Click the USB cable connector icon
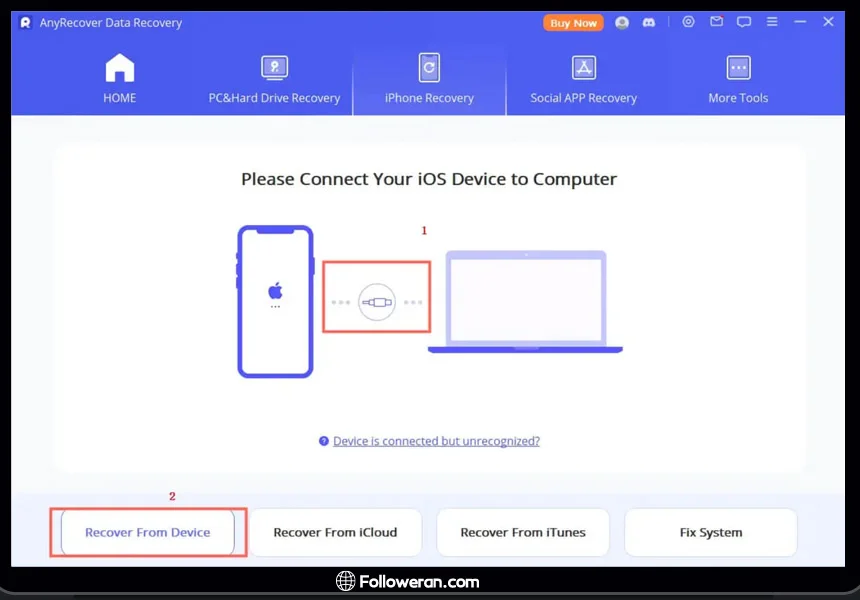860x600 pixels. click(x=377, y=301)
